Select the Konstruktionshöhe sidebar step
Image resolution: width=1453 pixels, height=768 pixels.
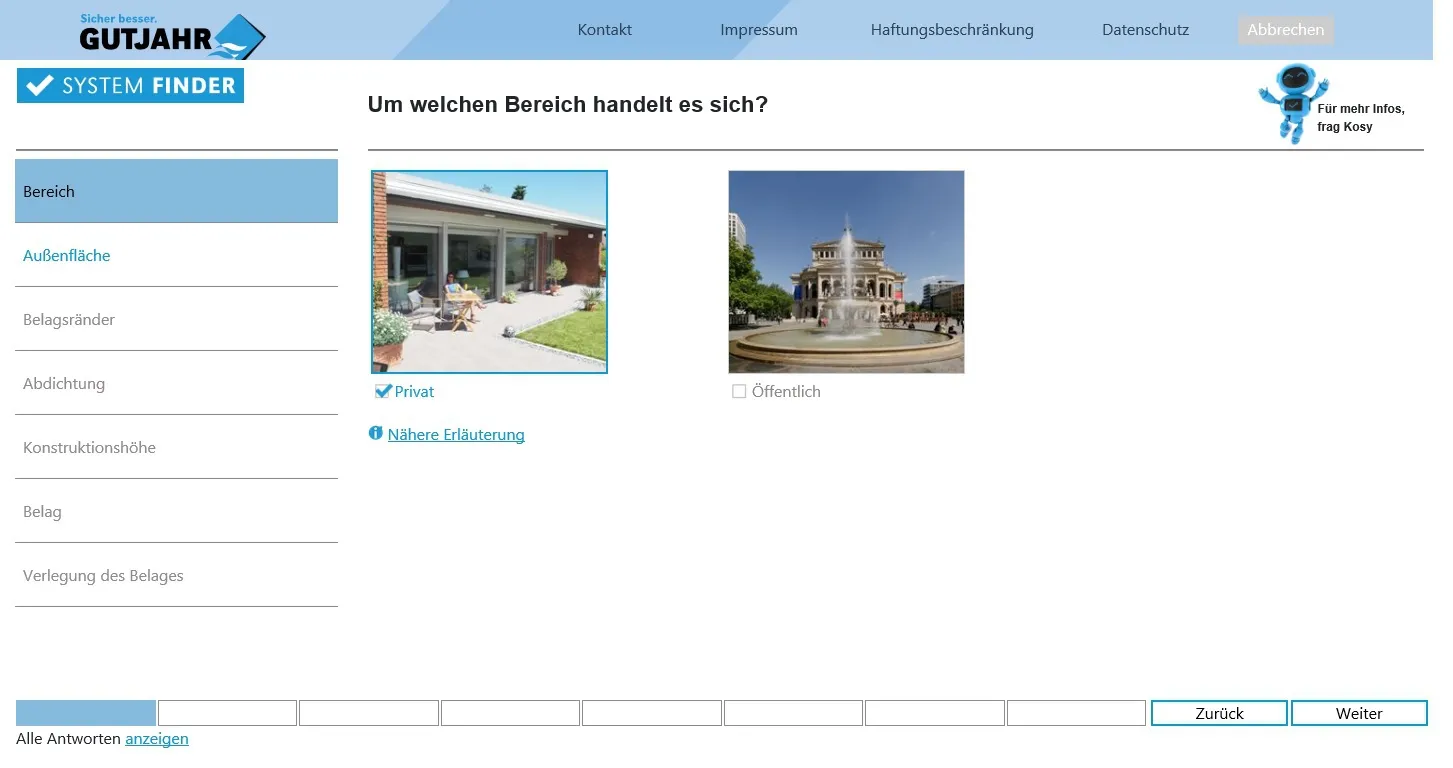coord(176,447)
